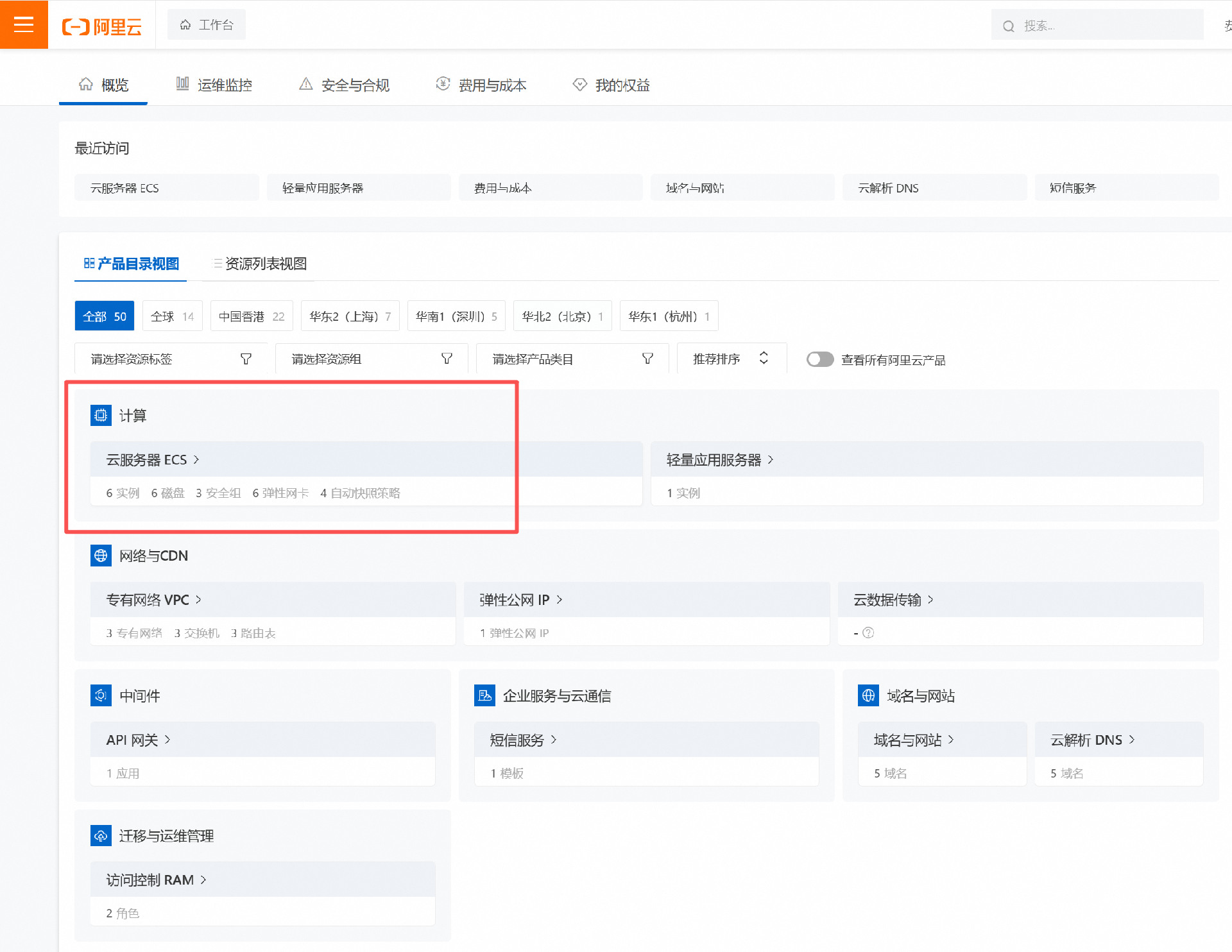Click the 企业服务与云通信 icon
Viewport: 1232px width, 952px height.
[x=484, y=695]
